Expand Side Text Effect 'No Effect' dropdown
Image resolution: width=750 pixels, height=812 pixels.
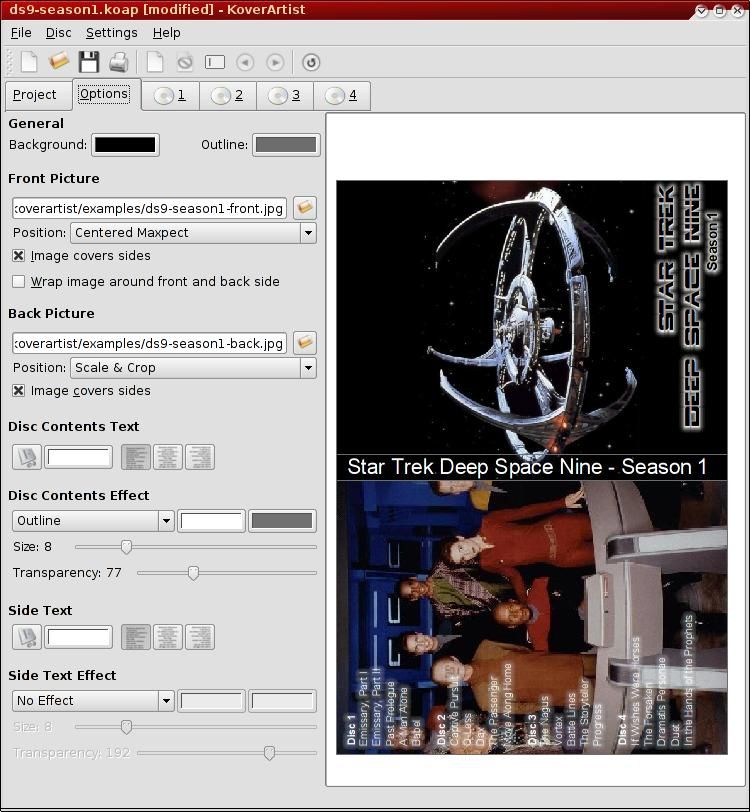tap(93, 701)
